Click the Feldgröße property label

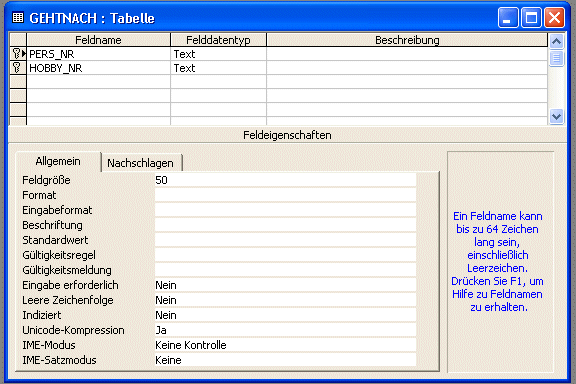click(x=46, y=180)
